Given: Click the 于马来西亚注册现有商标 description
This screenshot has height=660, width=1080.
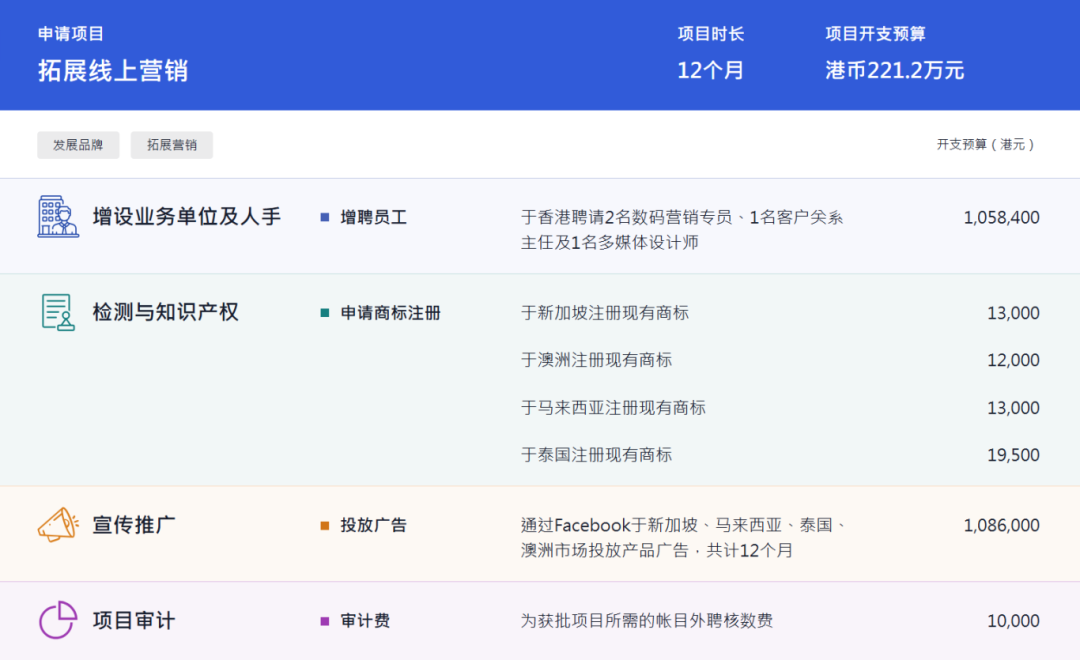Looking at the screenshot, I should click(x=613, y=408).
